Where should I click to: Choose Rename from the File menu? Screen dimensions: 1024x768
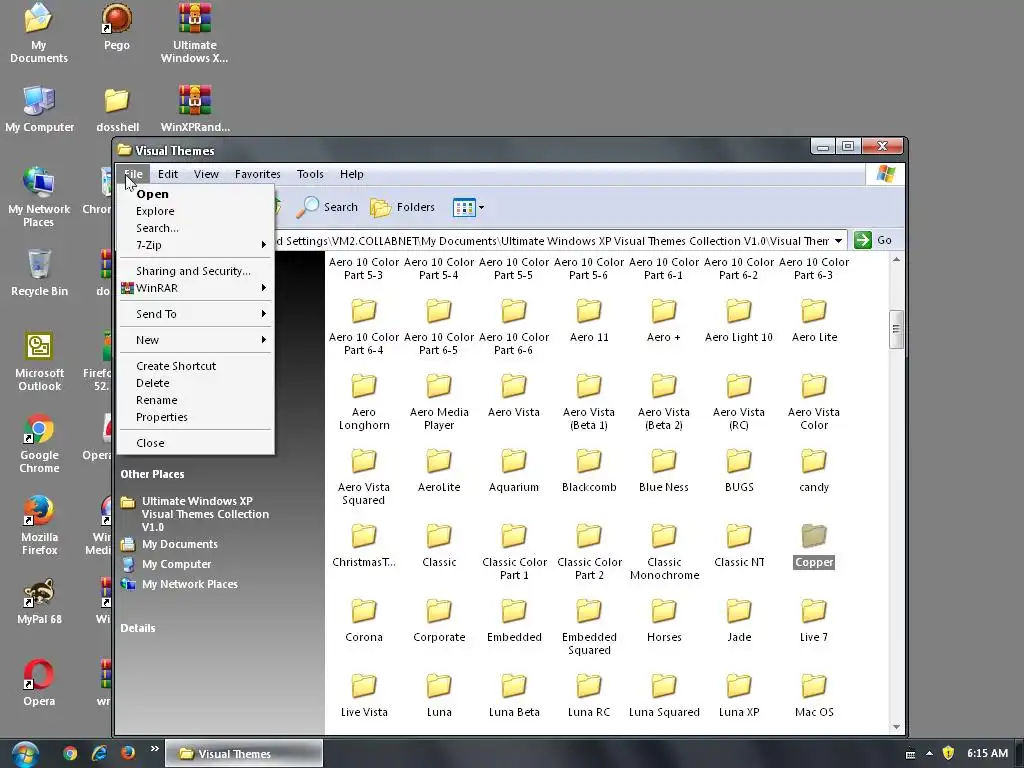[195, 400]
